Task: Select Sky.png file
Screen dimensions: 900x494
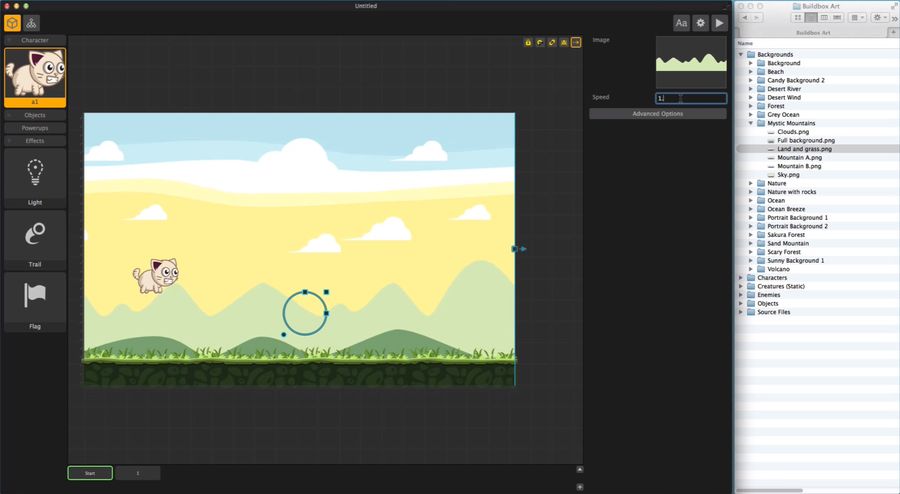Action: [x=788, y=175]
